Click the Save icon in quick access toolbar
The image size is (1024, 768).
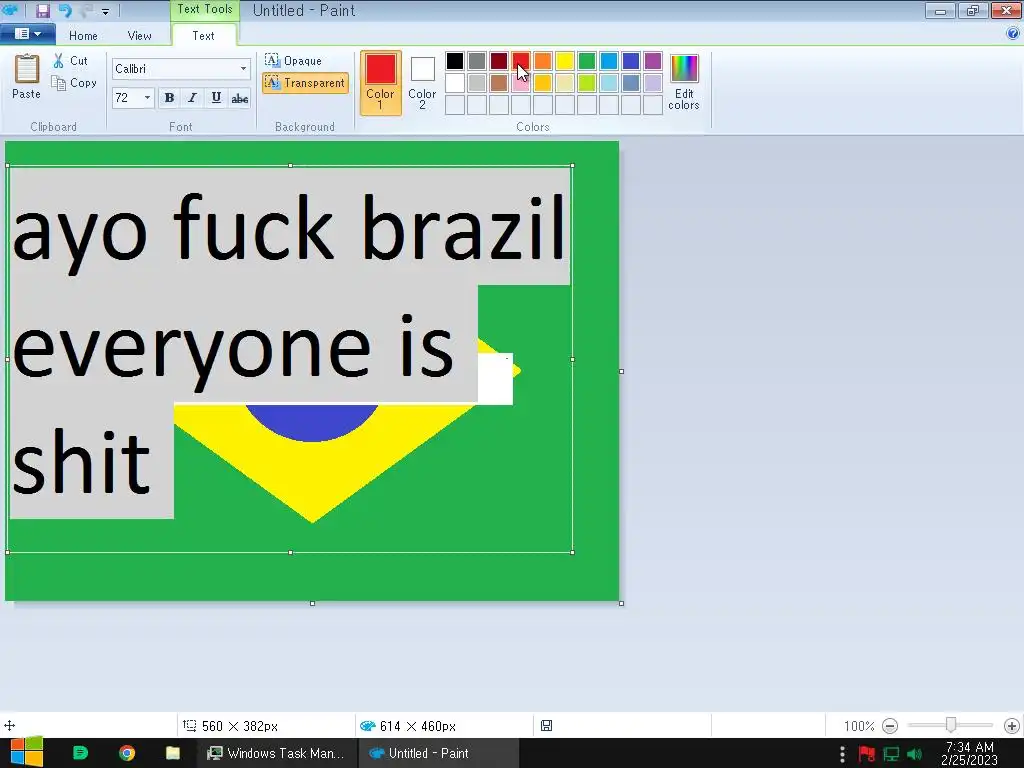[43, 10]
